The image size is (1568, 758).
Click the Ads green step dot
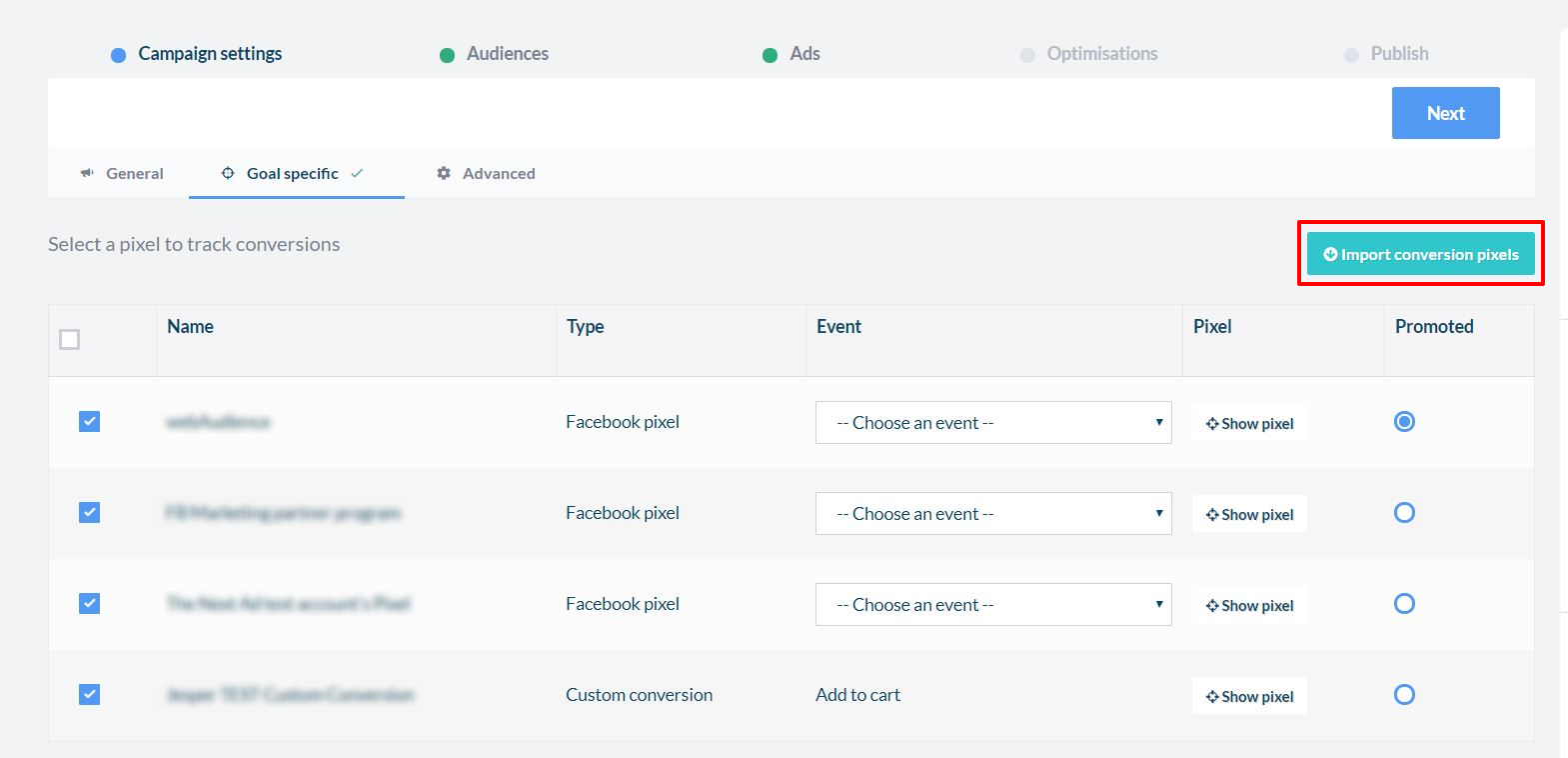pos(770,55)
